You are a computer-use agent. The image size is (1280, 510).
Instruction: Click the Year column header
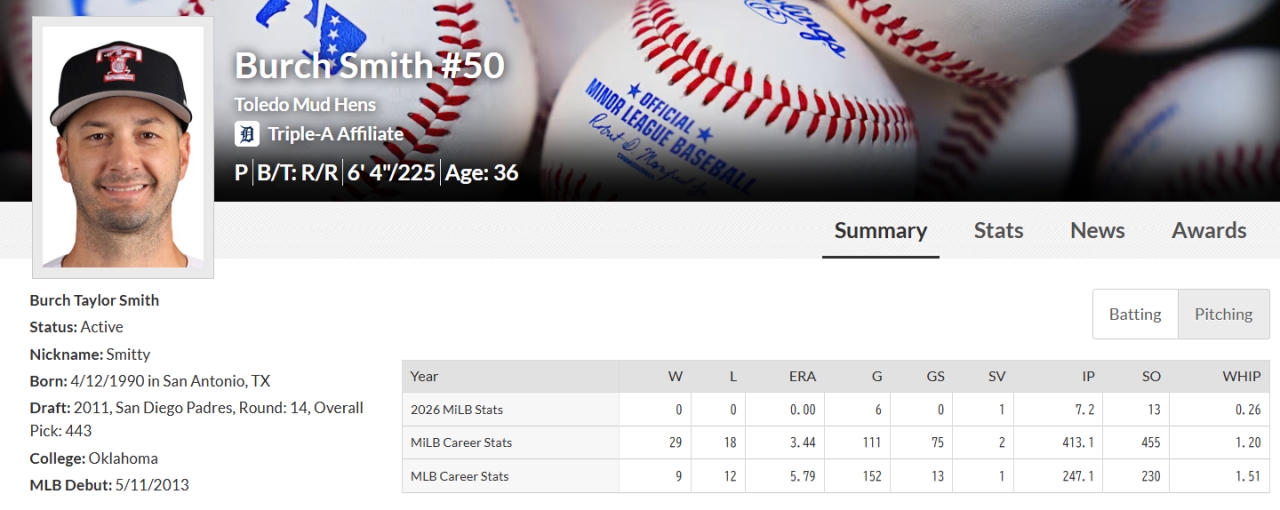pyautogui.click(x=424, y=376)
